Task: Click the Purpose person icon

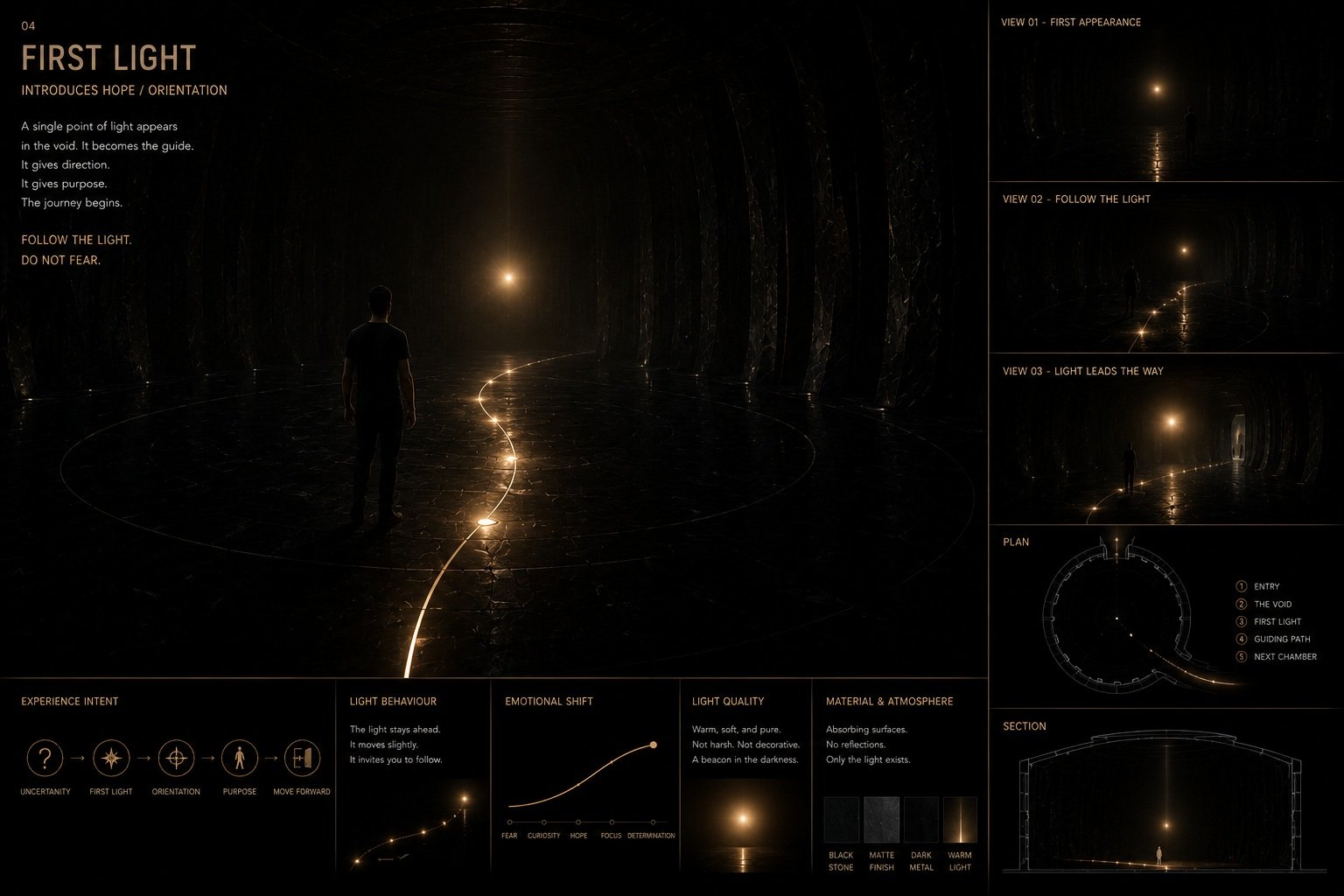Action: (x=240, y=758)
